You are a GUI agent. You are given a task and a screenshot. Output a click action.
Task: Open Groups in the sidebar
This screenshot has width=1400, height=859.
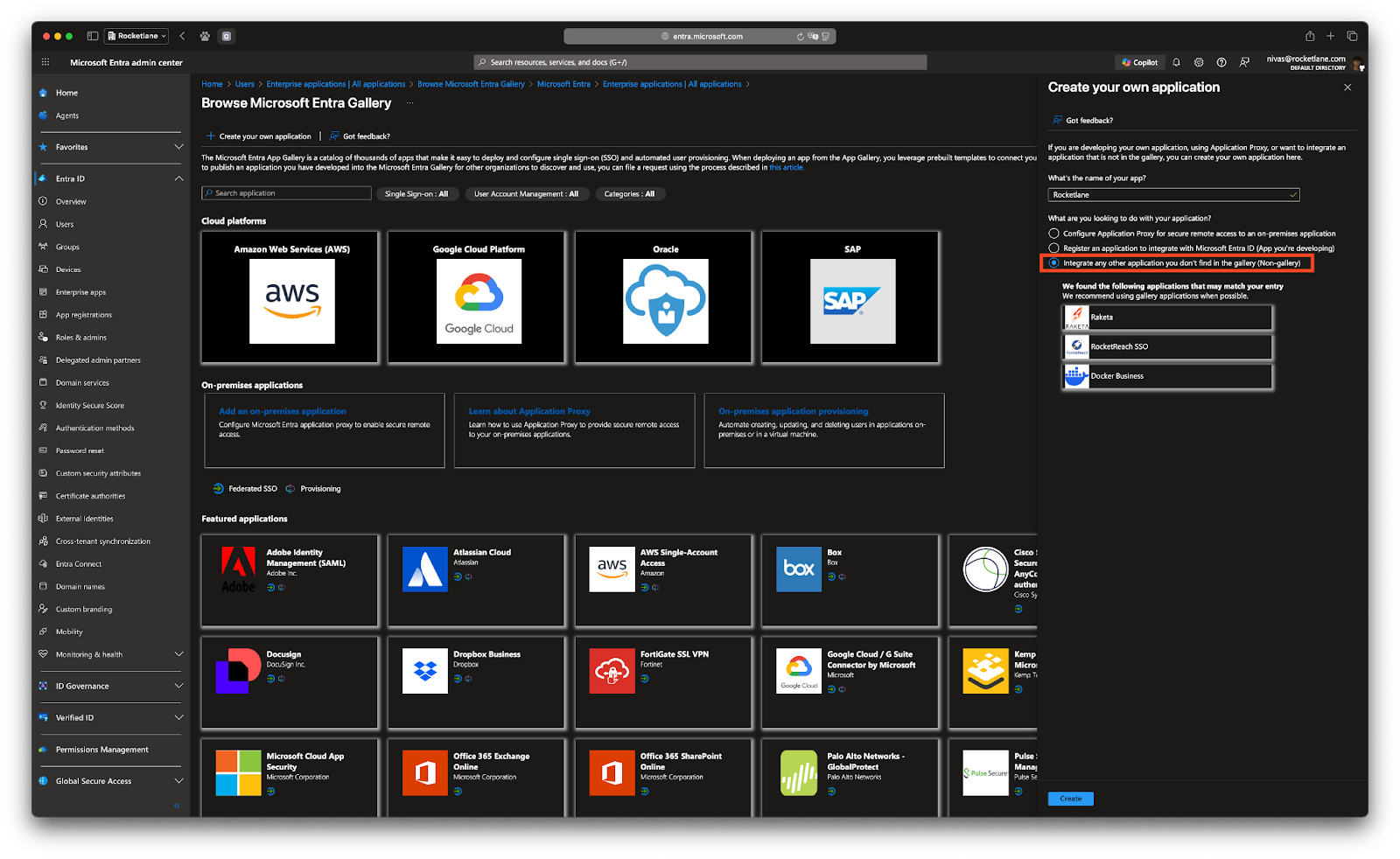click(67, 247)
